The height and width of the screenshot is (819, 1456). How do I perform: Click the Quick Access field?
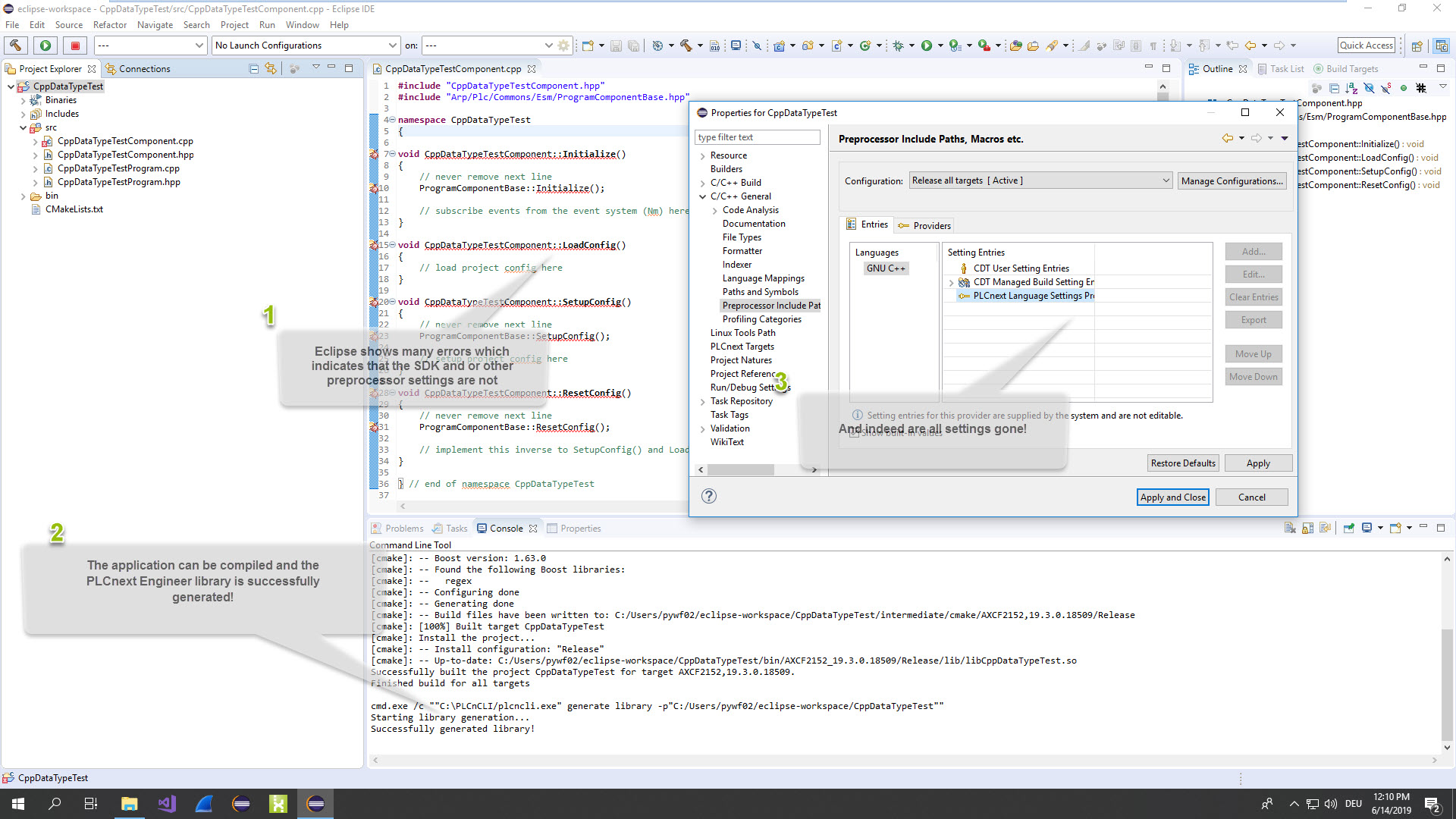tap(1367, 45)
